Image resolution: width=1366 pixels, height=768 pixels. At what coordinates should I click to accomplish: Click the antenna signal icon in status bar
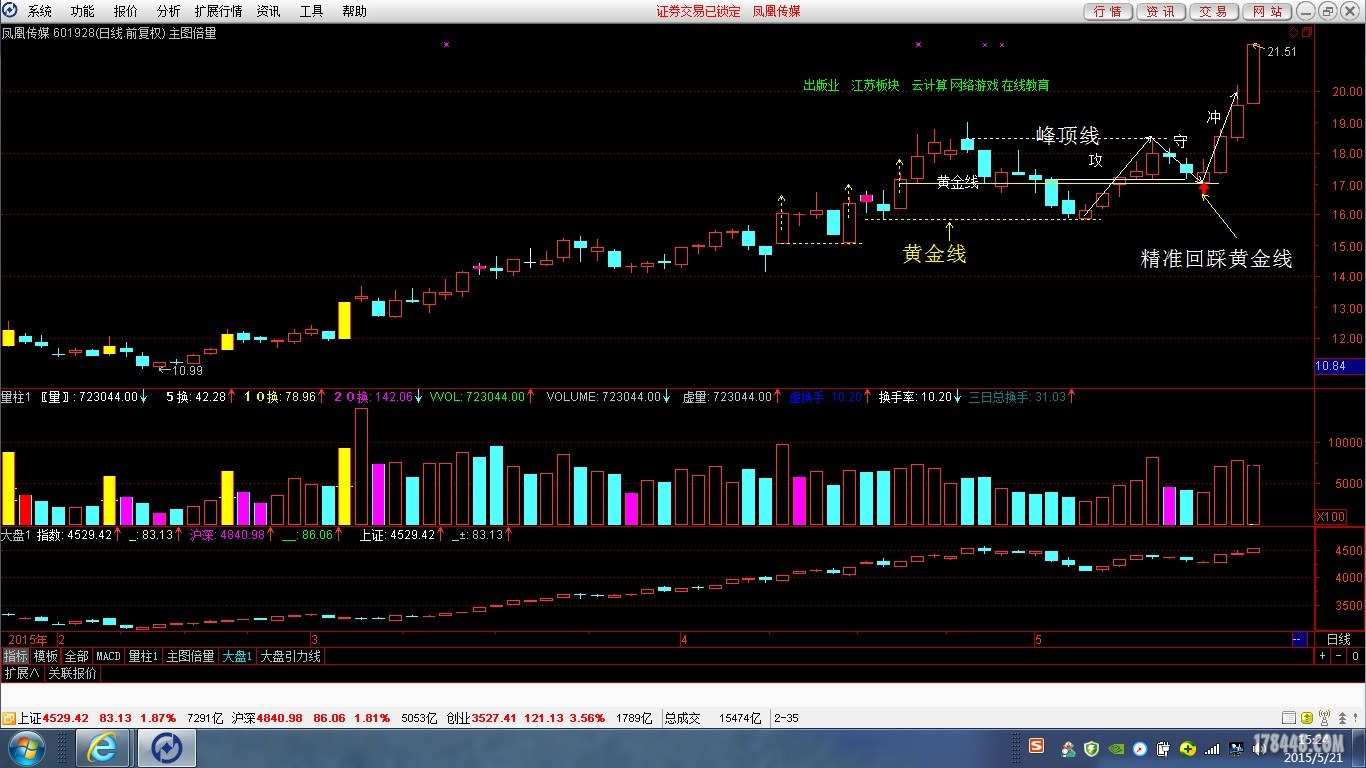1324,718
